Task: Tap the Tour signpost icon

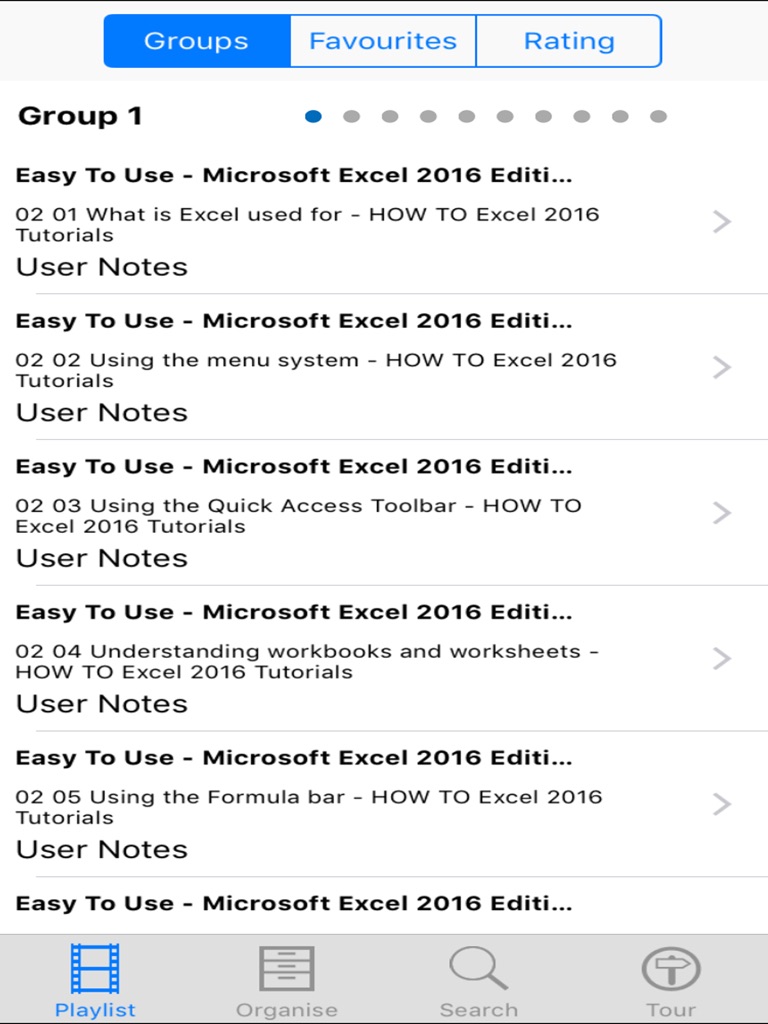Action: tap(670, 969)
